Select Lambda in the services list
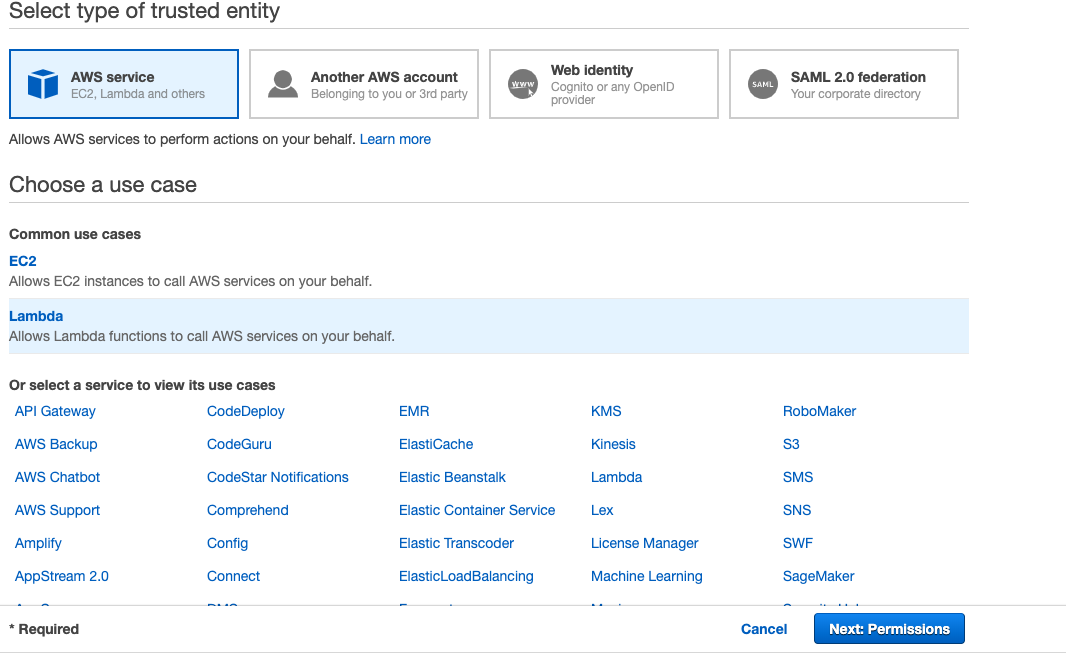Screen dimensions: 1066x653 617,477
